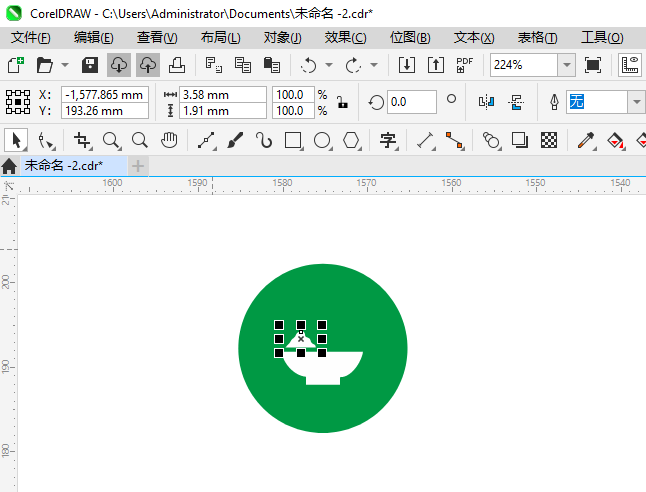Screen dimensions: 646x492
Task: Click the Mirror vertically icon
Action: tap(516, 102)
